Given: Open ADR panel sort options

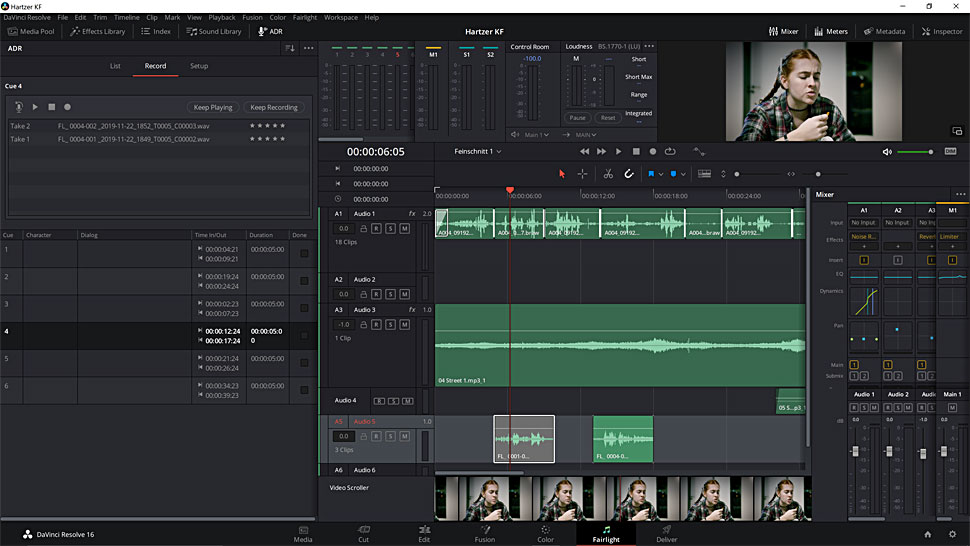Looking at the screenshot, I should [x=290, y=48].
